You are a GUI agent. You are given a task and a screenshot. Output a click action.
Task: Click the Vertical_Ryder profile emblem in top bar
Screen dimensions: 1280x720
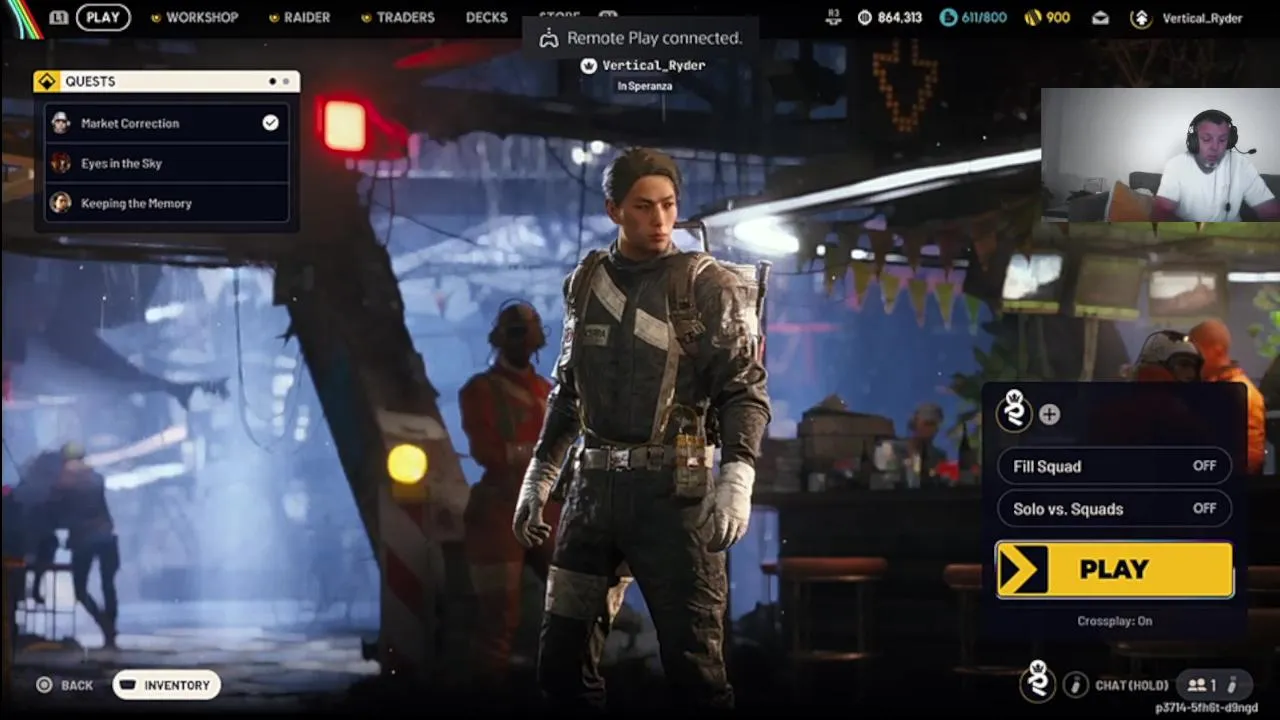[1140, 17]
